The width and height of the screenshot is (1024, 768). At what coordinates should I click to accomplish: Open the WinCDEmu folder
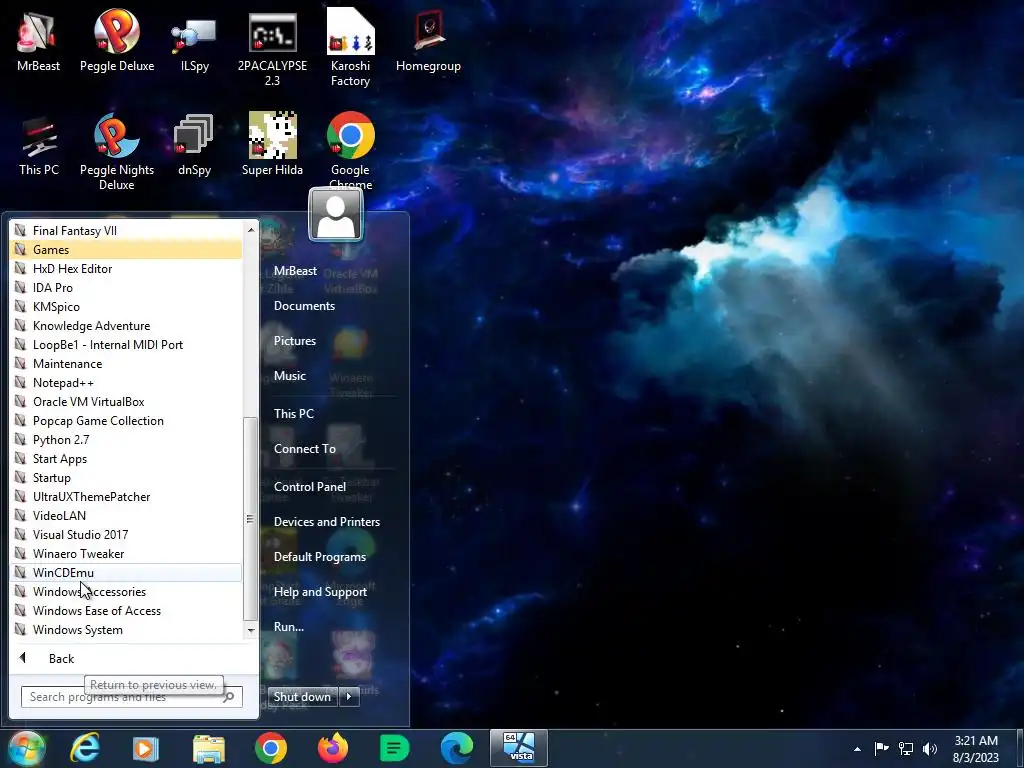(x=127, y=573)
